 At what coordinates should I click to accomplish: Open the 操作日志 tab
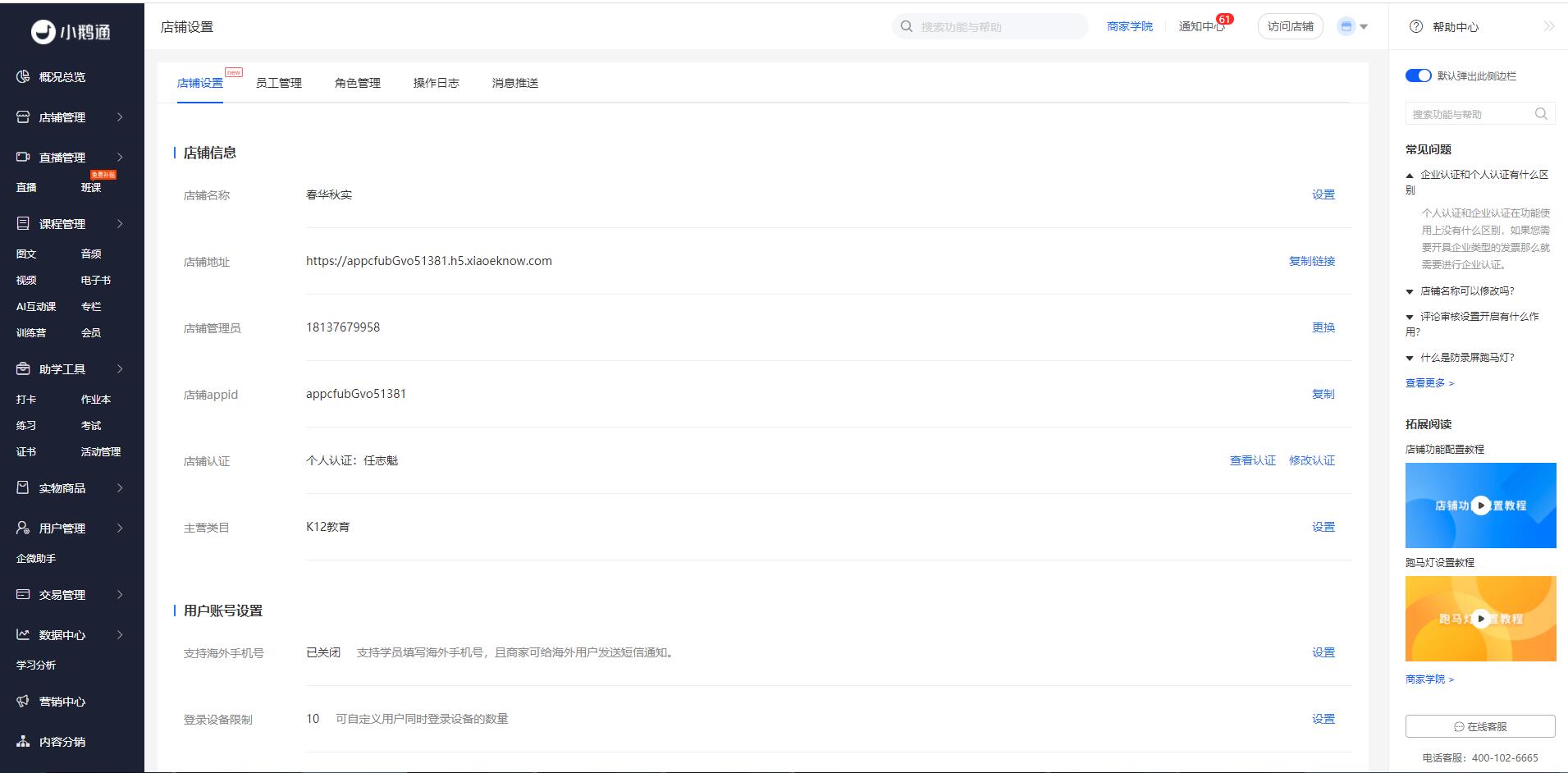[x=436, y=83]
